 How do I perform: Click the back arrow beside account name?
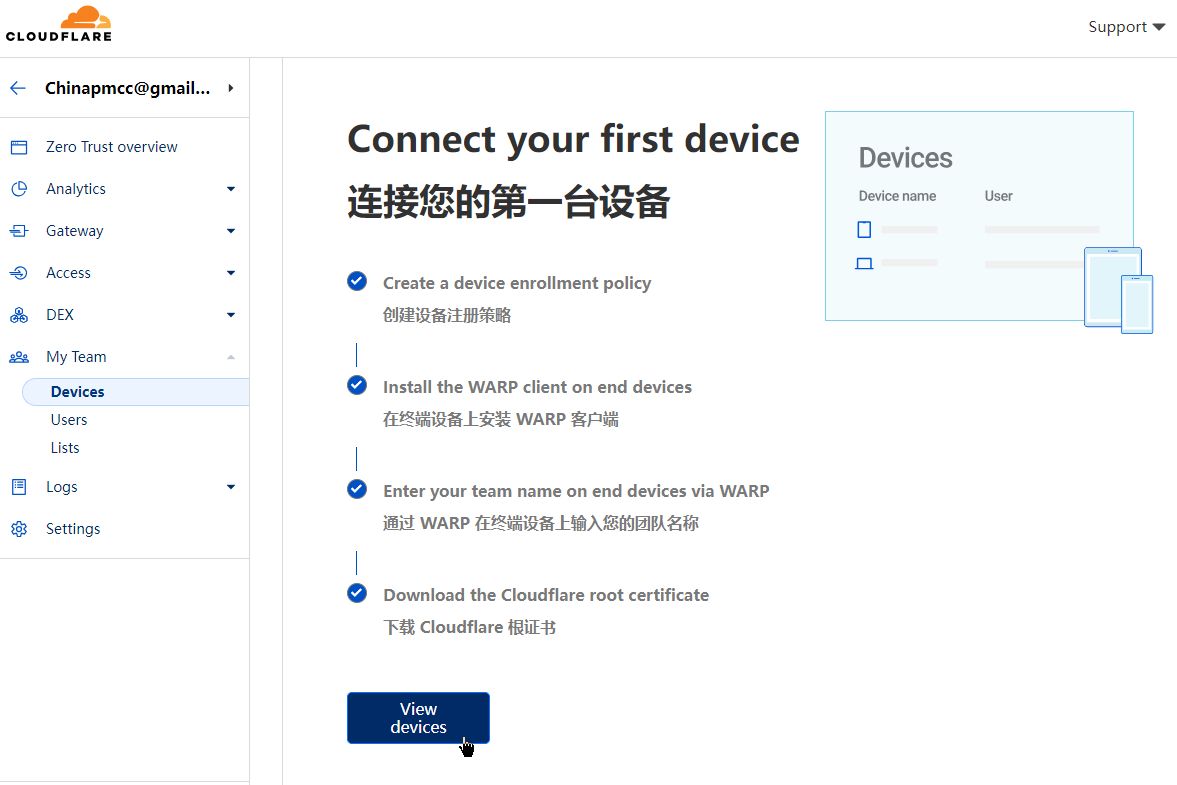click(17, 88)
